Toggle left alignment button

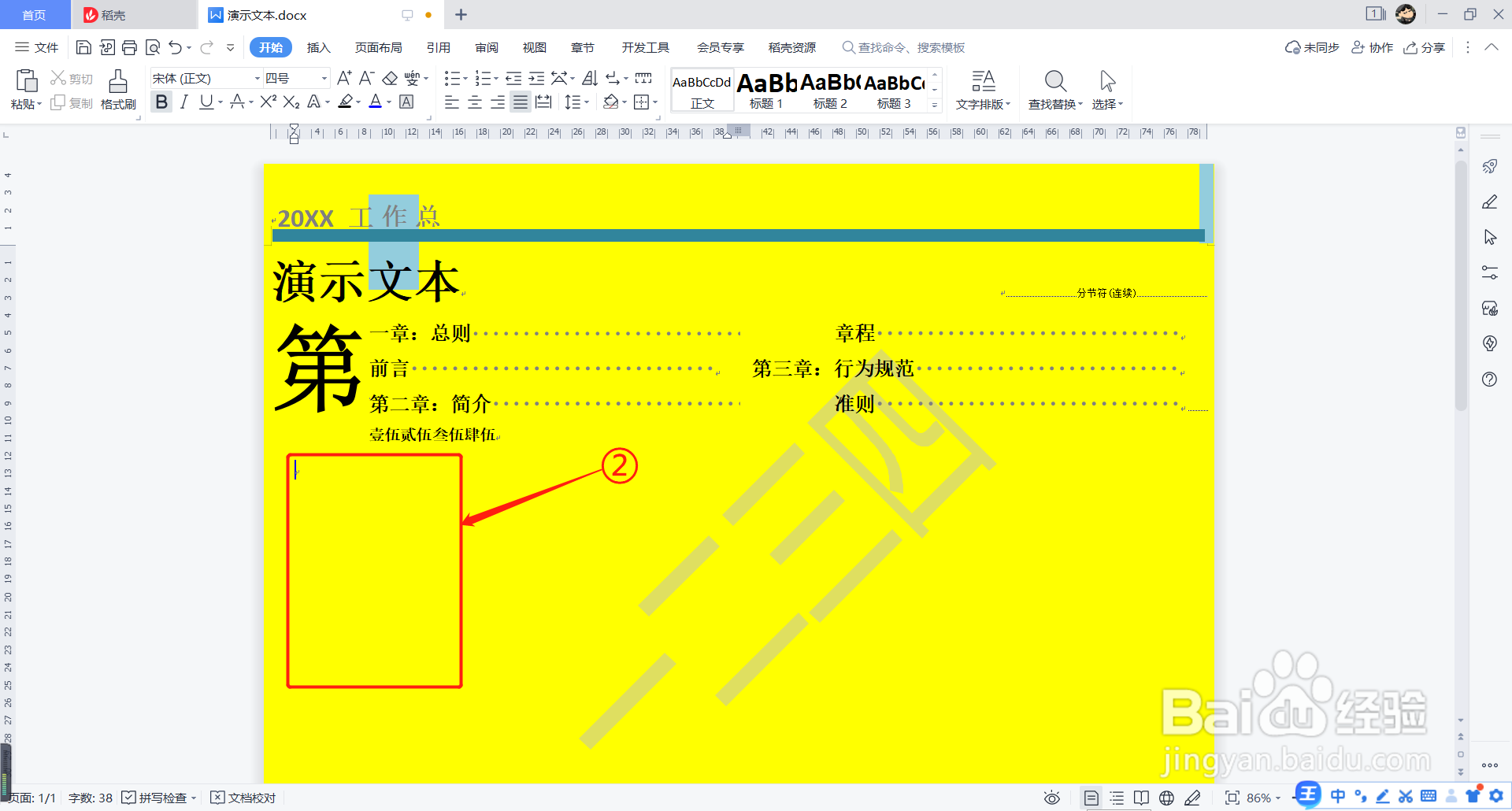pos(452,102)
